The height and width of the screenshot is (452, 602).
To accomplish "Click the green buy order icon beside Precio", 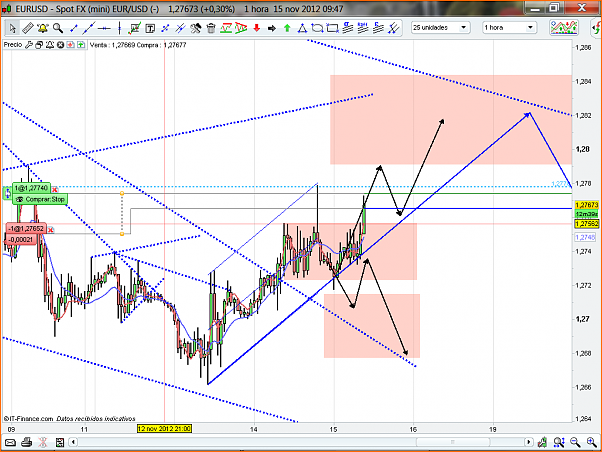I will click(81, 45).
